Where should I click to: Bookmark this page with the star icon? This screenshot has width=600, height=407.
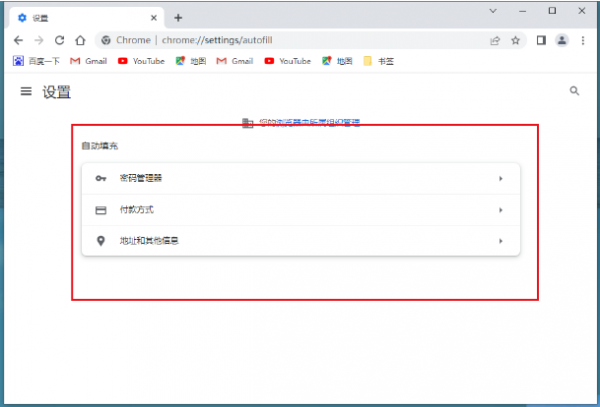pyautogui.click(x=516, y=40)
